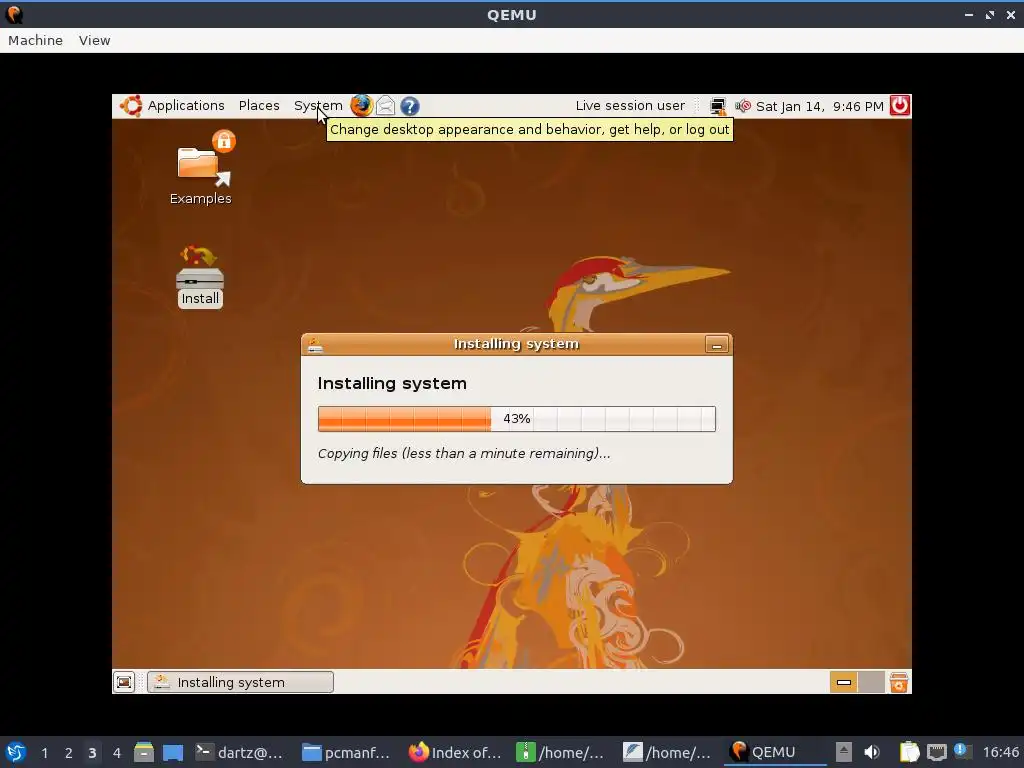1024x768 pixels.
Task: Click host clock showing 16:46
Action: click(x=1000, y=752)
